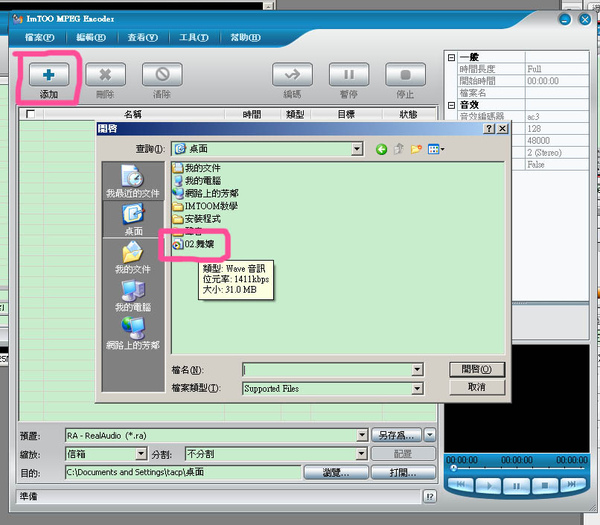Open the 查看(V) menu
The image size is (600, 525).
143,38
